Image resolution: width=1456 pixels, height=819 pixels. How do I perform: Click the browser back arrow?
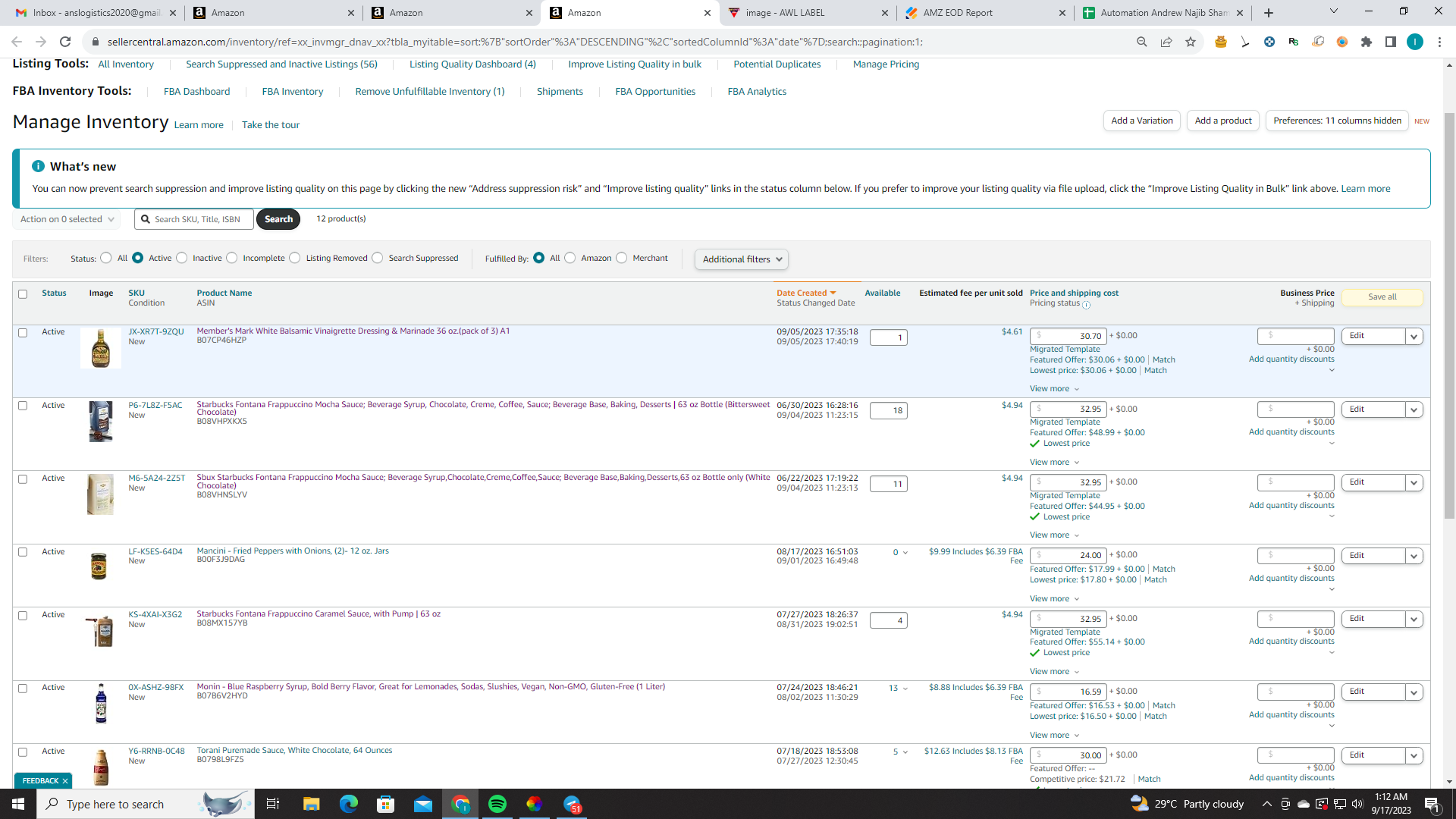[x=17, y=42]
